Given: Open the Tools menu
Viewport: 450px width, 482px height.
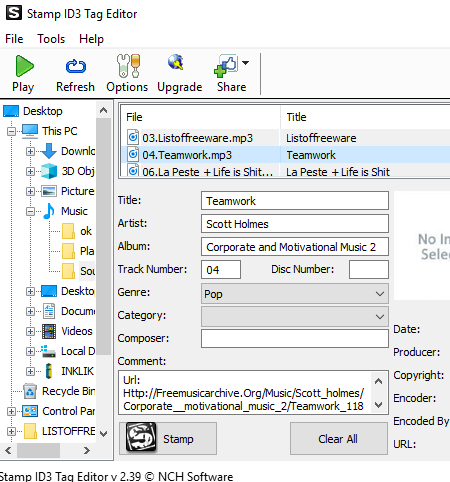Looking at the screenshot, I should 51,39.
